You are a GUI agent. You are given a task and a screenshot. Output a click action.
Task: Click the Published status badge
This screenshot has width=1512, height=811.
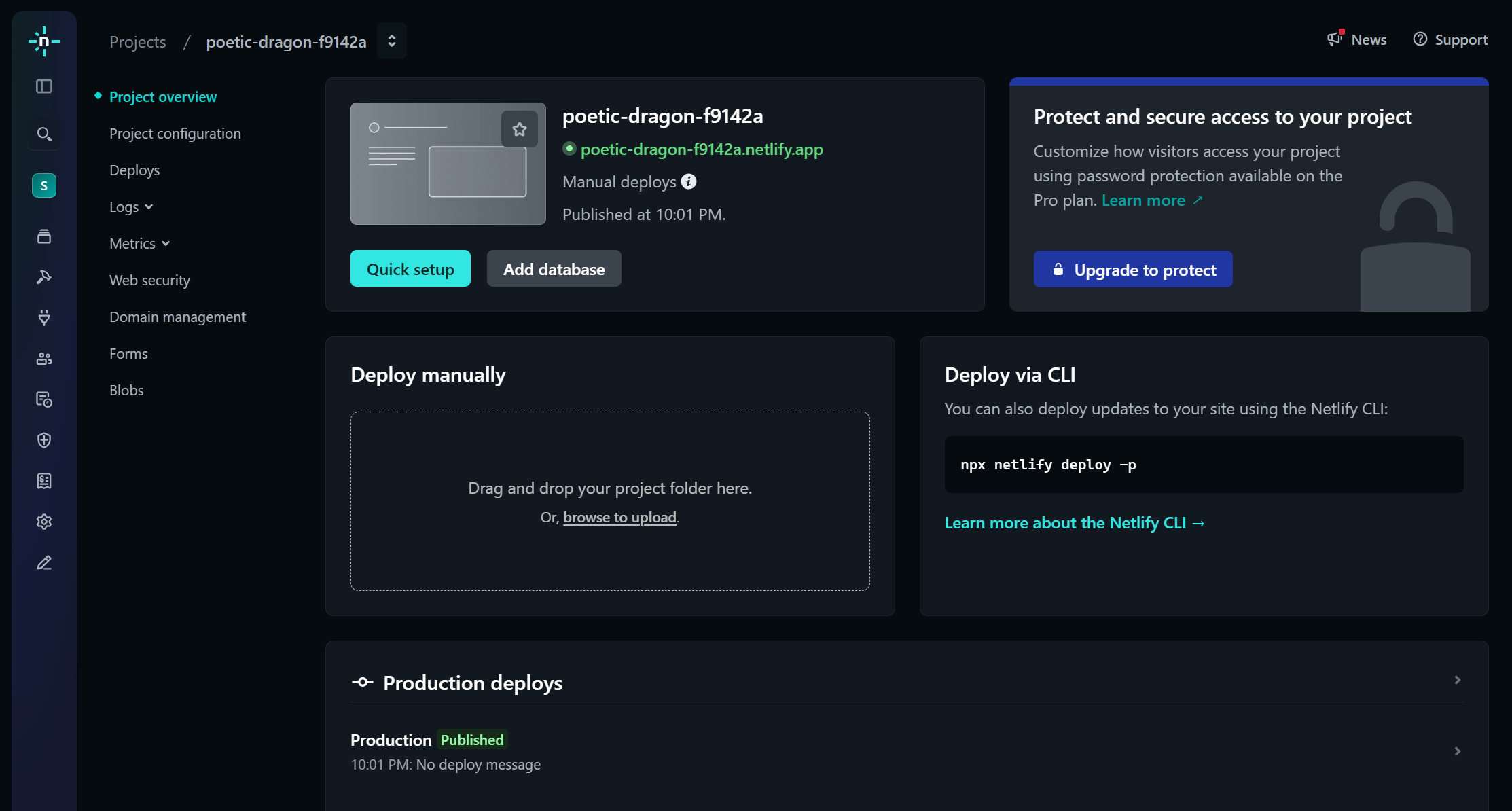(472, 740)
